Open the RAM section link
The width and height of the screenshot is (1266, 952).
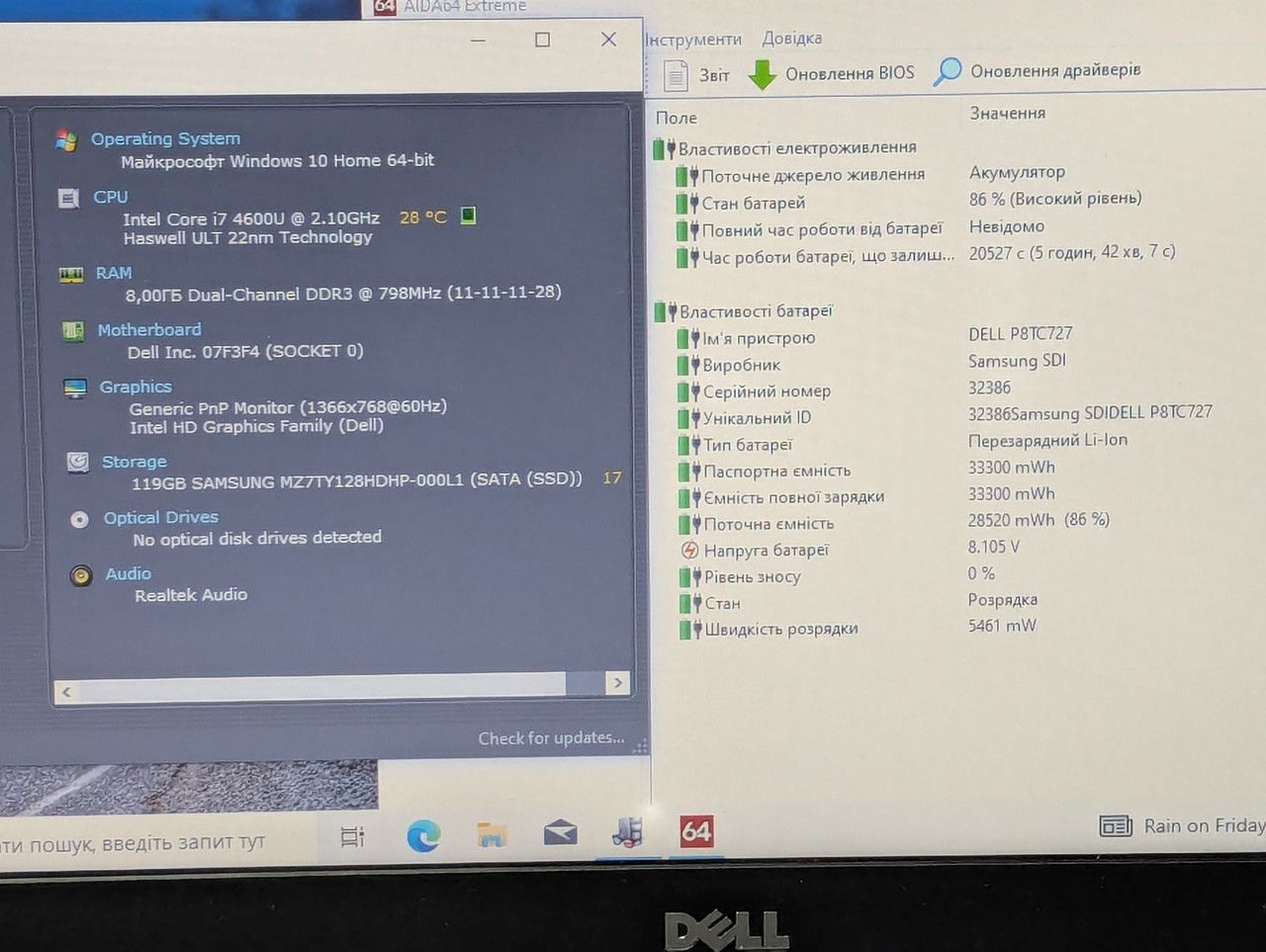114,273
